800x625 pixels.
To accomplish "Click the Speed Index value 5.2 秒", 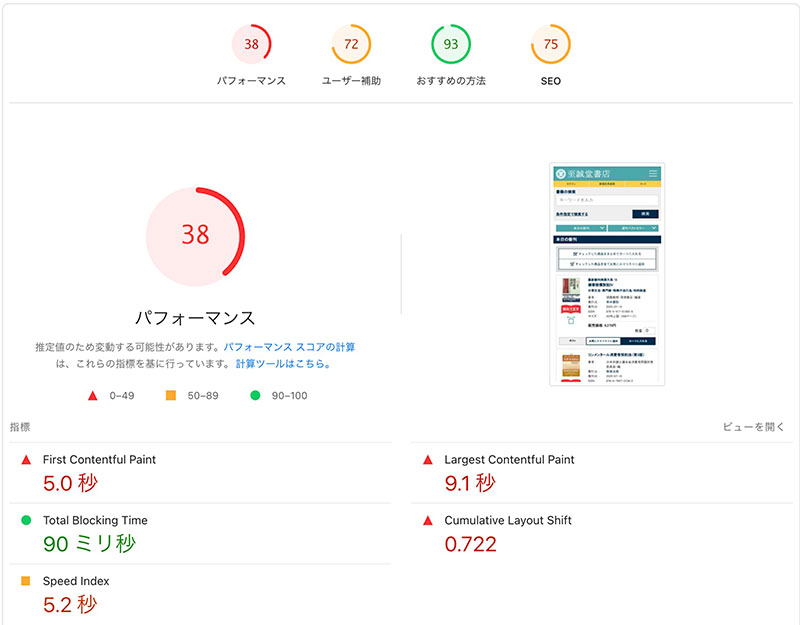I will pyautogui.click(x=70, y=605).
